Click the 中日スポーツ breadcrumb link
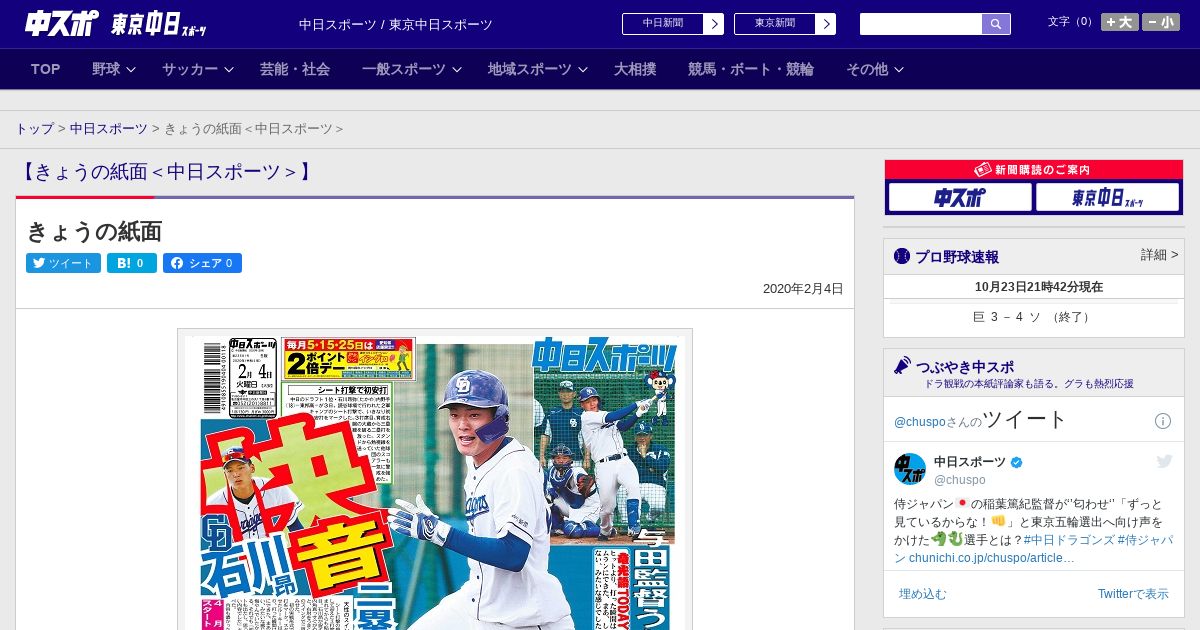The height and width of the screenshot is (630, 1200). click(x=108, y=129)
